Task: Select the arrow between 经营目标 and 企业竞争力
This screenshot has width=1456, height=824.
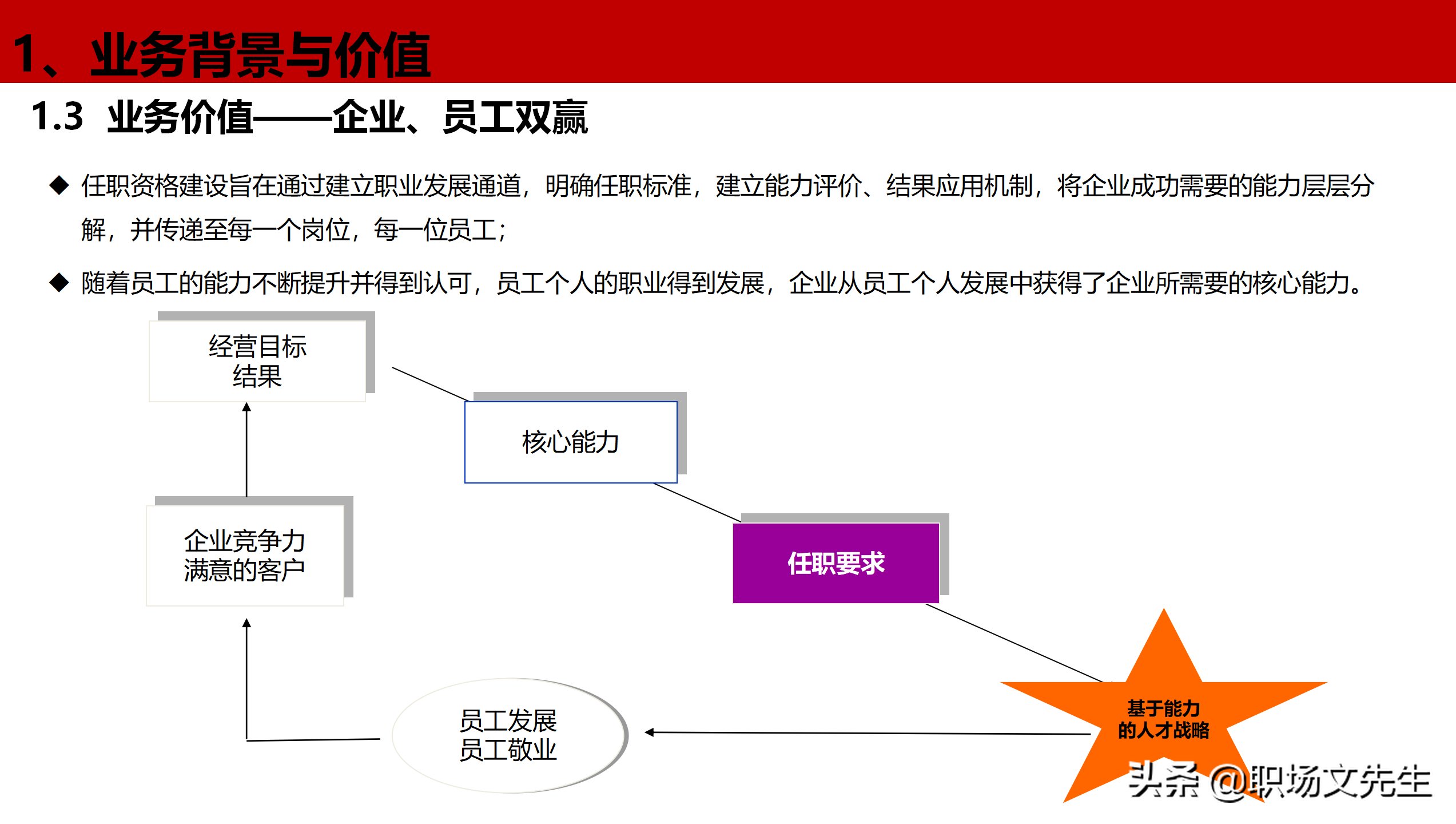Action: coord(246,452)
